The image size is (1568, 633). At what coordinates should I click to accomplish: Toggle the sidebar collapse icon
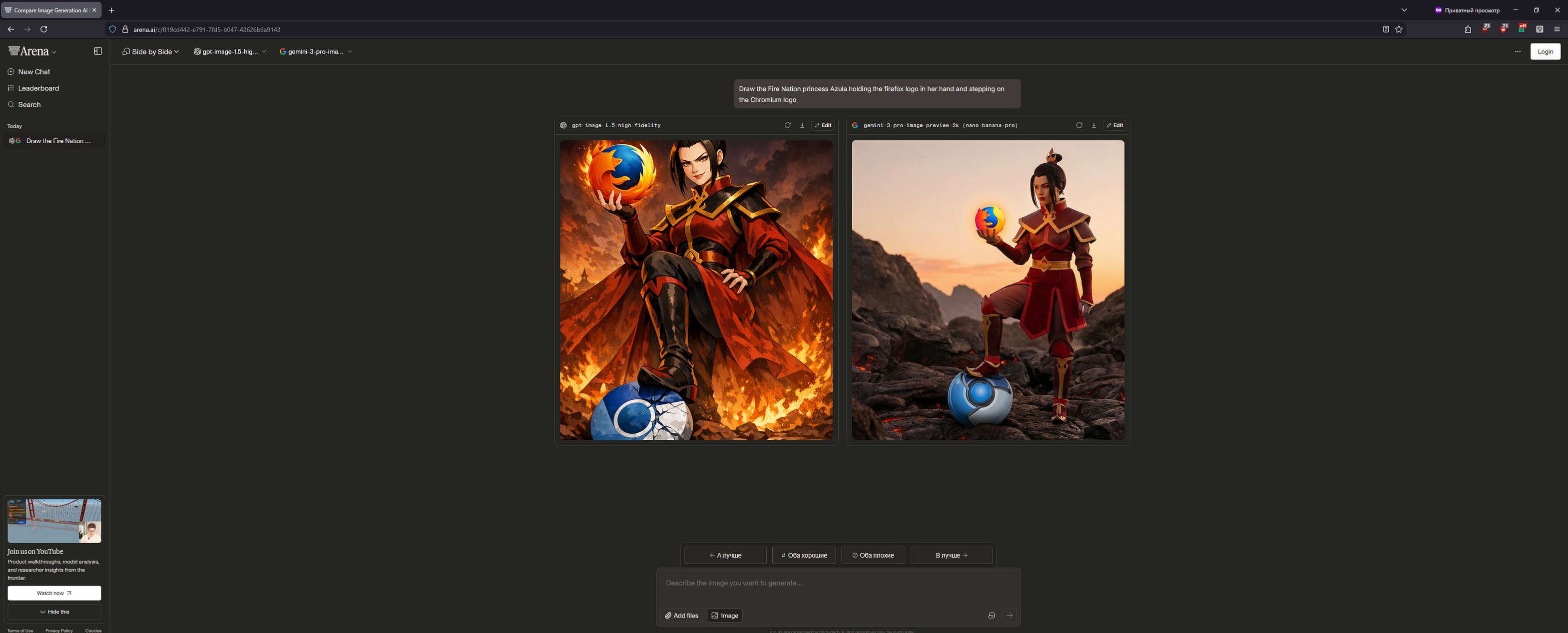98,51
